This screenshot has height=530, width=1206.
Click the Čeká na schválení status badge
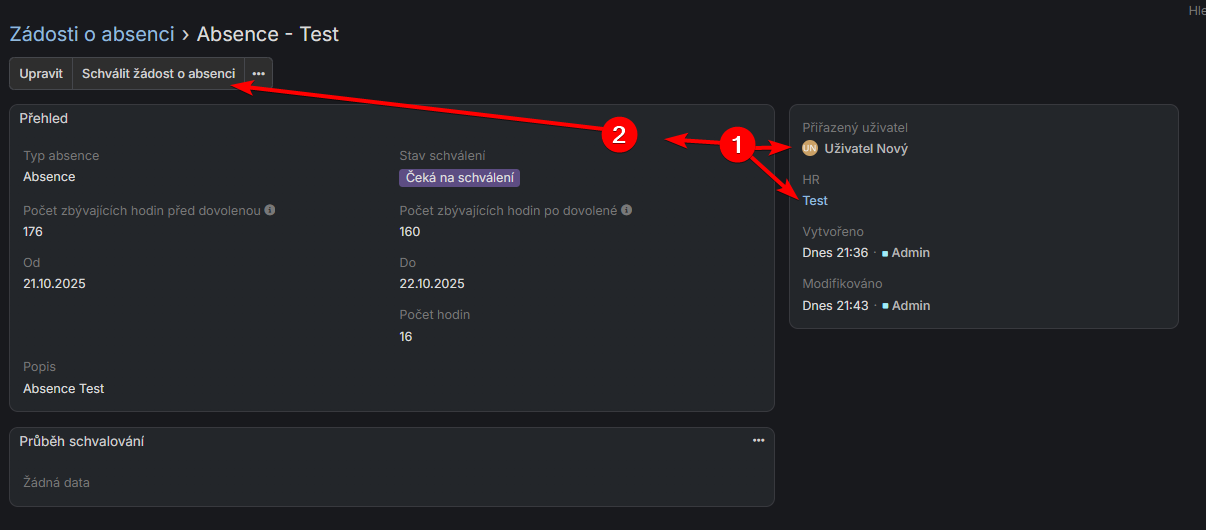[x=459, y=178]
